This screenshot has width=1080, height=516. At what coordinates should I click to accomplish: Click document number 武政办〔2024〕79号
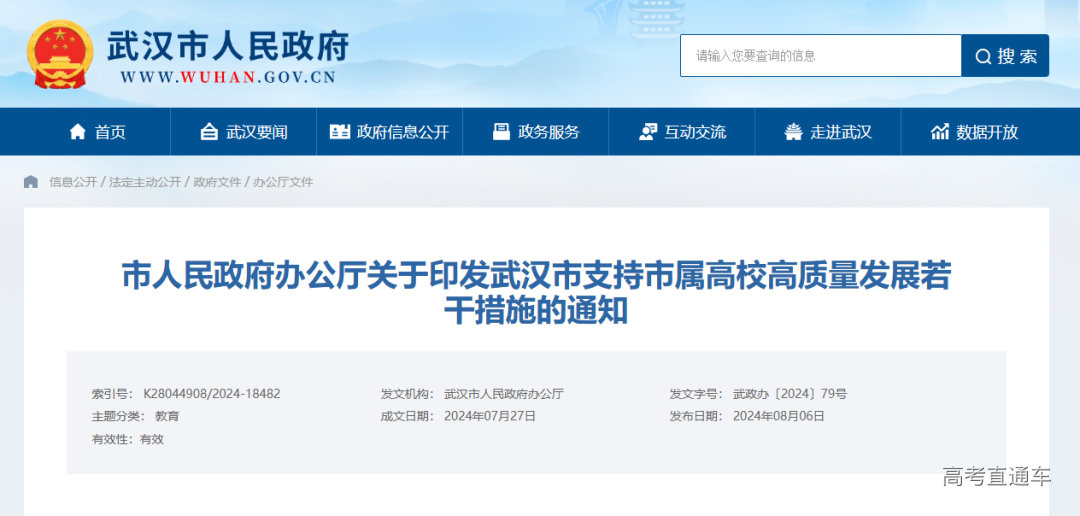point(790,394)
